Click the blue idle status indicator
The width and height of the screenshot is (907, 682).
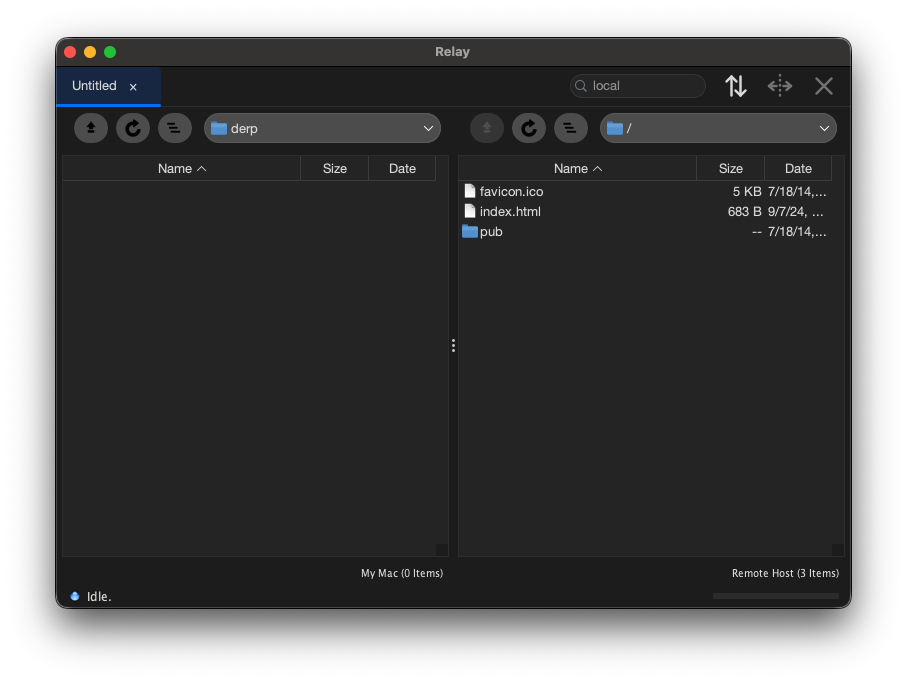75,596
